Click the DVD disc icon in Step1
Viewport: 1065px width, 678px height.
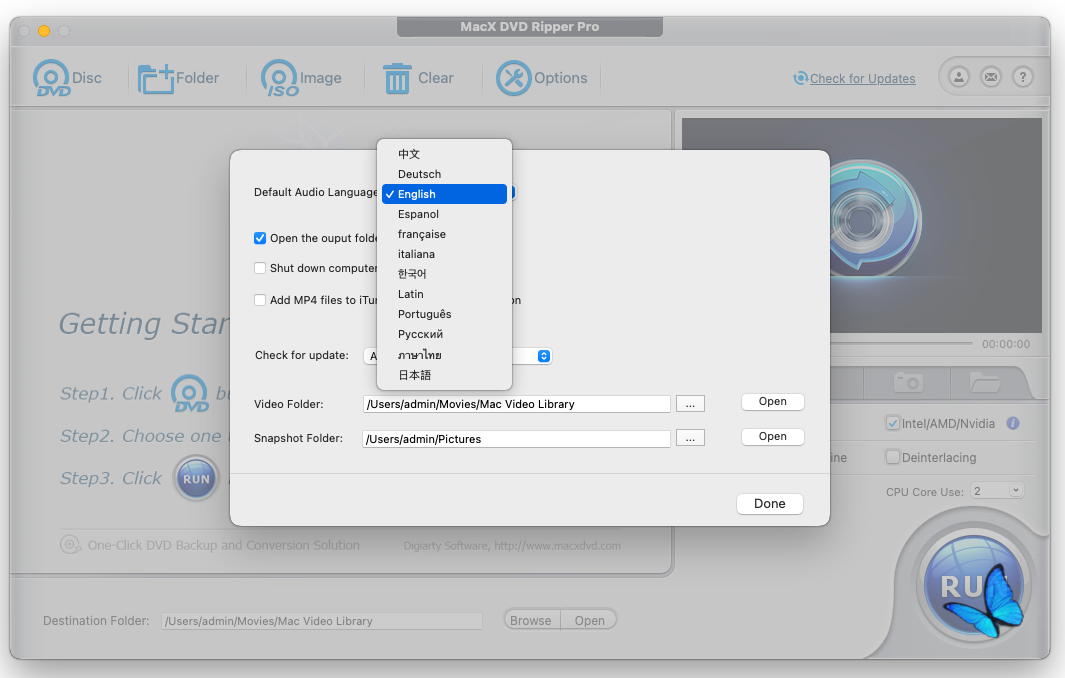189,393
